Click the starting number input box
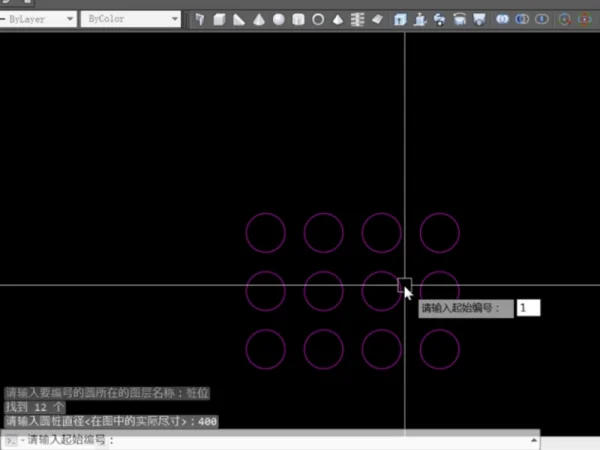The image size is (600, 450). pos(528,308)
